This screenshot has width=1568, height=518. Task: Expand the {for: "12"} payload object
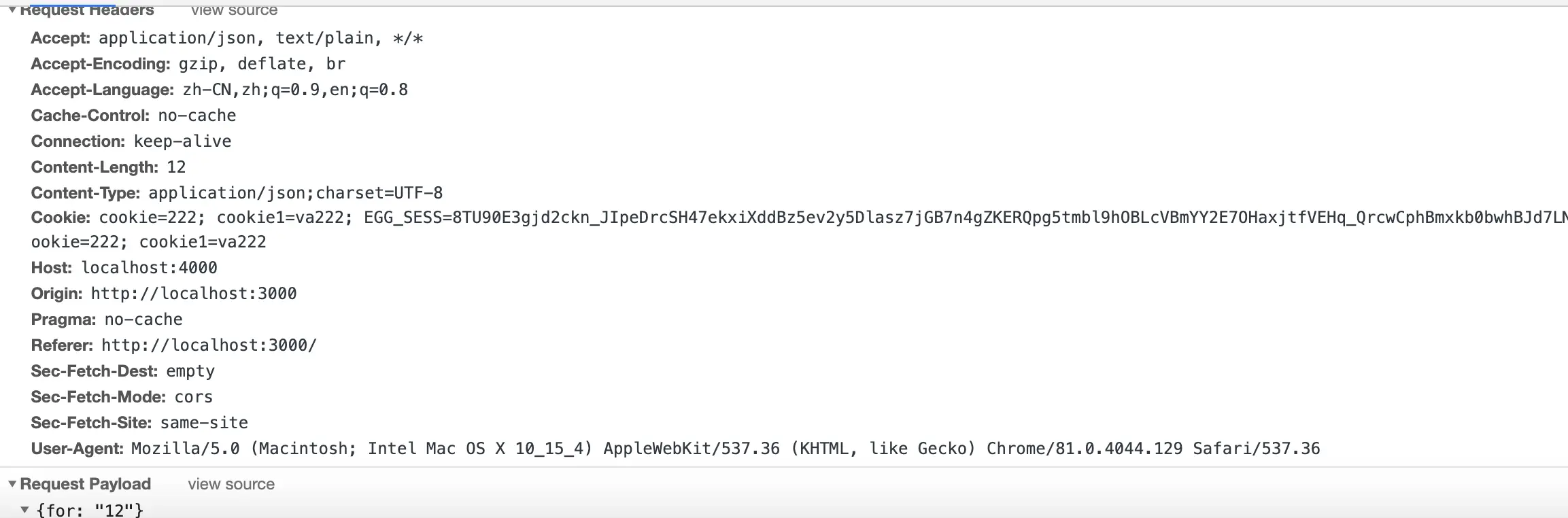tap(24, 510)
